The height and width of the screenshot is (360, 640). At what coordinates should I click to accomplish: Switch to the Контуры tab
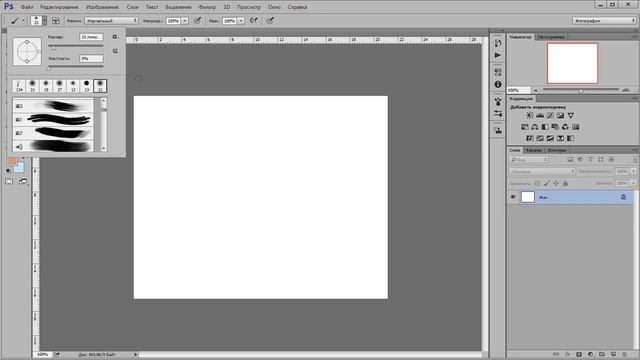tap(557, 150)
